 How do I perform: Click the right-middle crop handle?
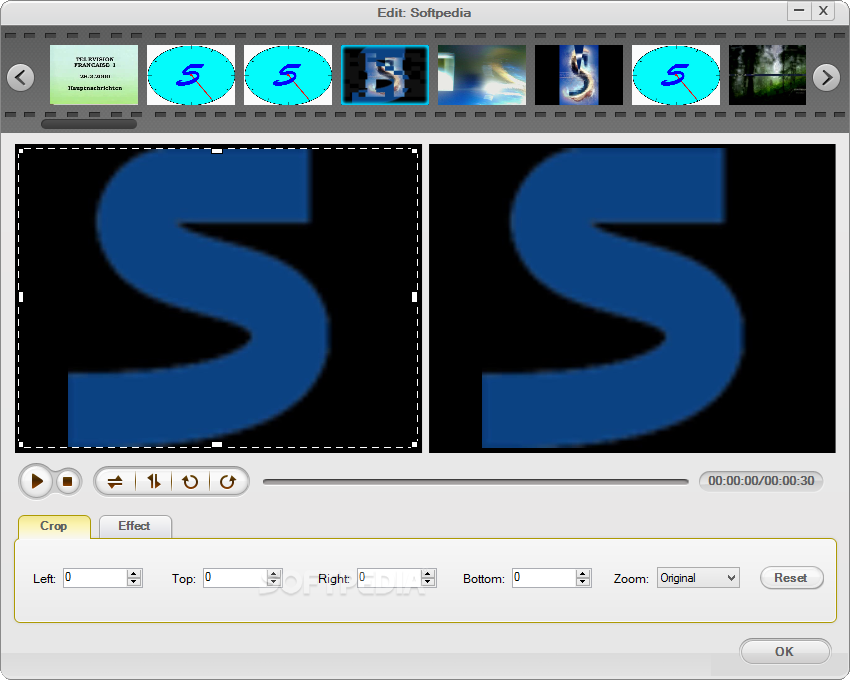pyautogui.click(x=415, y=297)
